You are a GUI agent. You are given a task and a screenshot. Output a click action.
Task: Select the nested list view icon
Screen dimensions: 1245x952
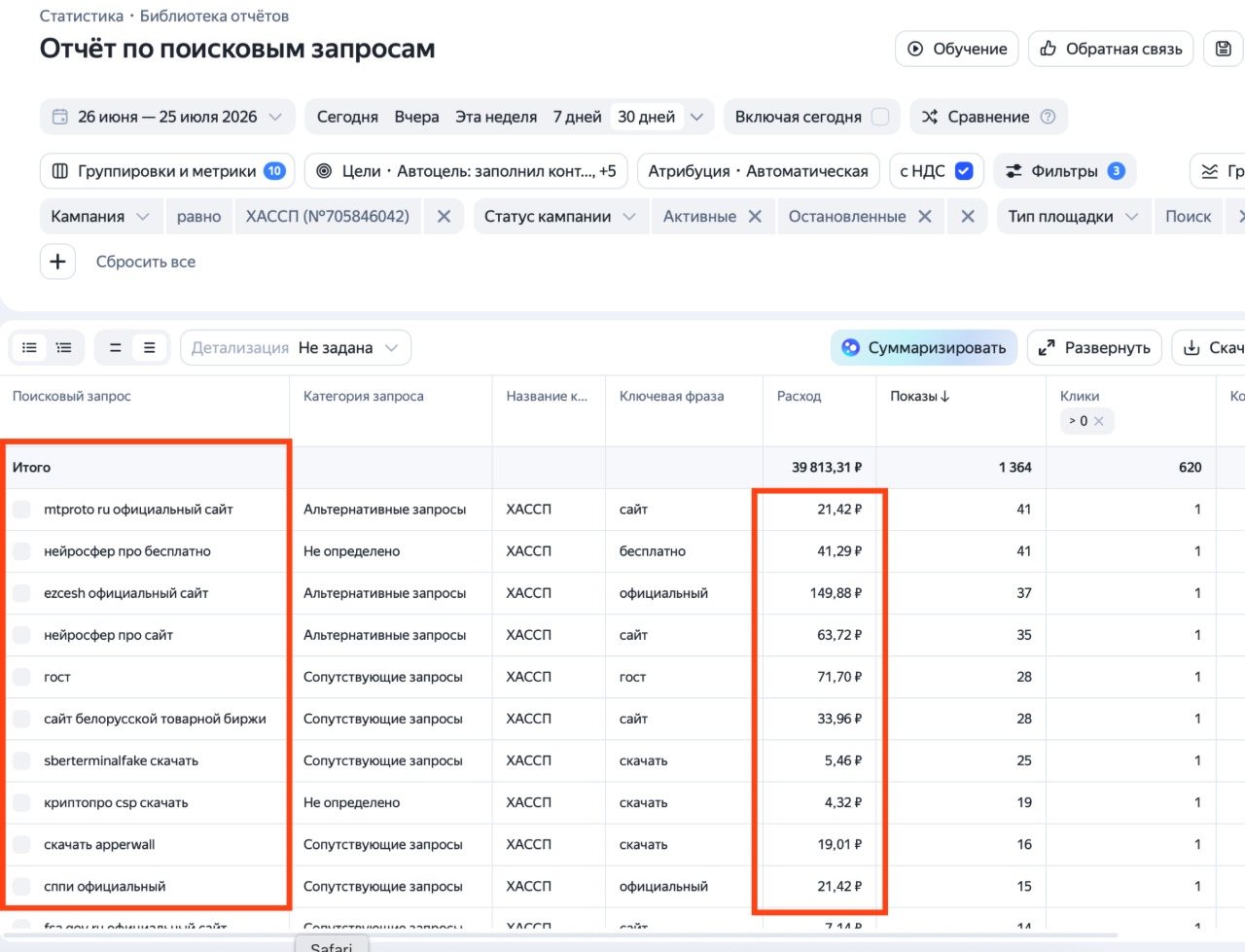(64, 347)
